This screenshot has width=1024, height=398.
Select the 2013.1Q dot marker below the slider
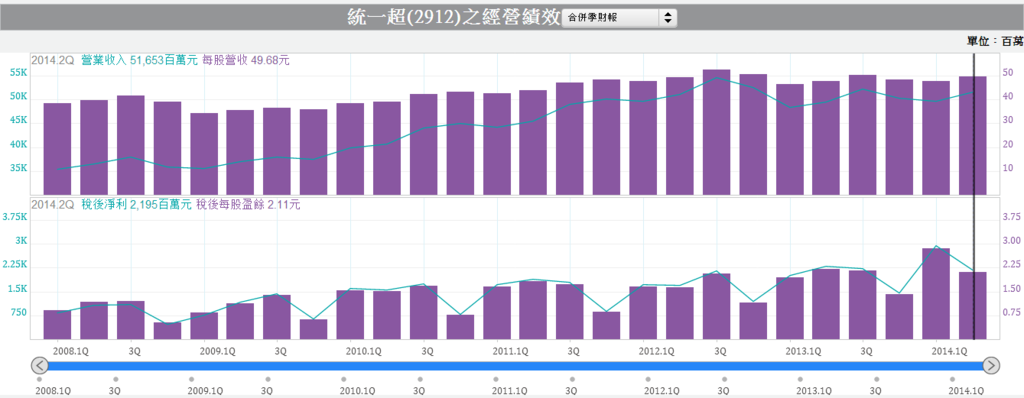(800, 379)
